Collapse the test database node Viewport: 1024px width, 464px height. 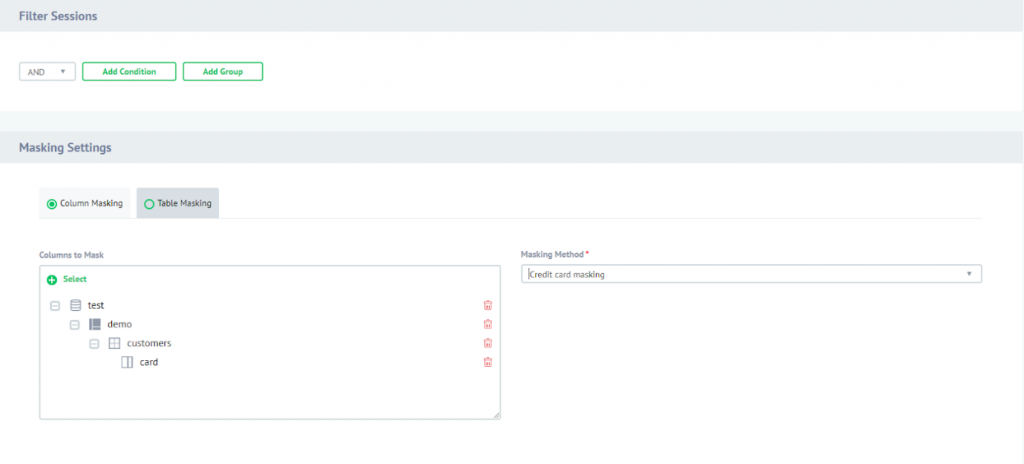click(x=55, y=305)
